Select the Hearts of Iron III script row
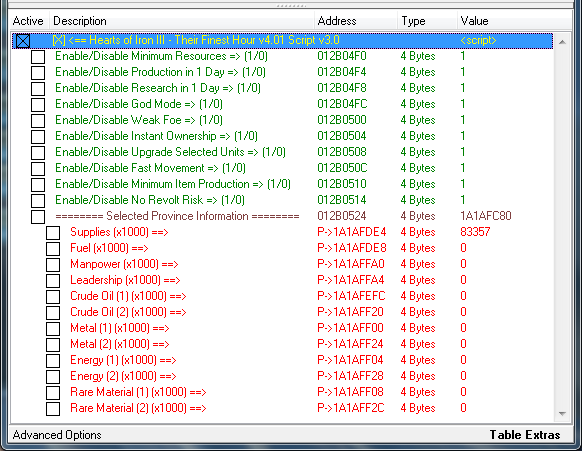Screen dimensions: 582x451 (x=282, y=40)
